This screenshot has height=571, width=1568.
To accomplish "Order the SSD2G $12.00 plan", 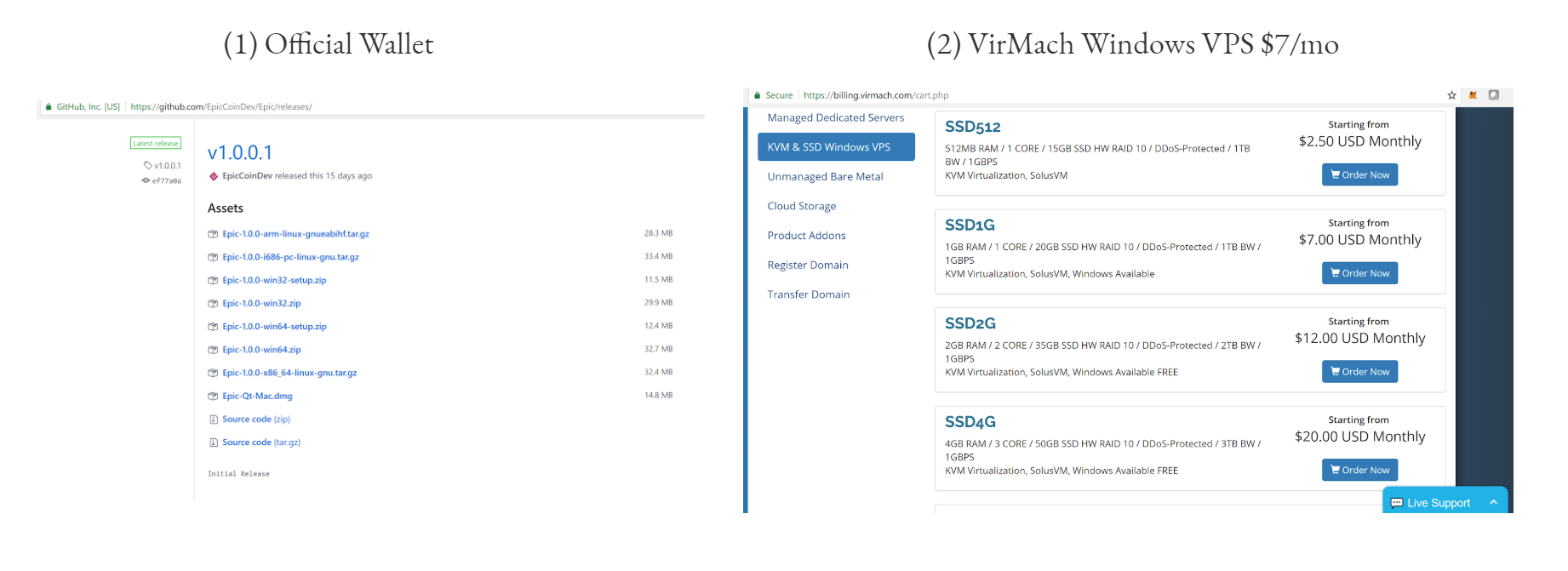I will 1359,372.
